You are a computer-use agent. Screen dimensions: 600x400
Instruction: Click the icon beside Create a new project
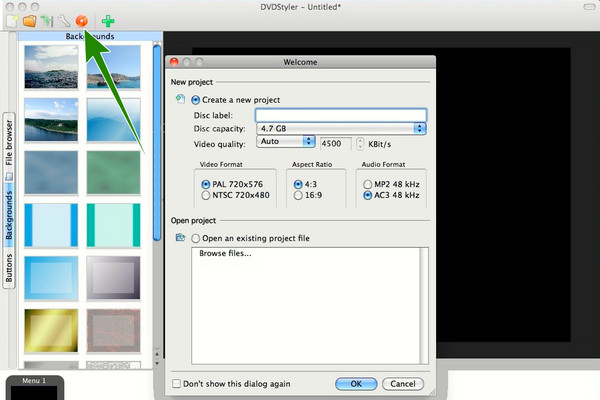click(x=180, y=99)
